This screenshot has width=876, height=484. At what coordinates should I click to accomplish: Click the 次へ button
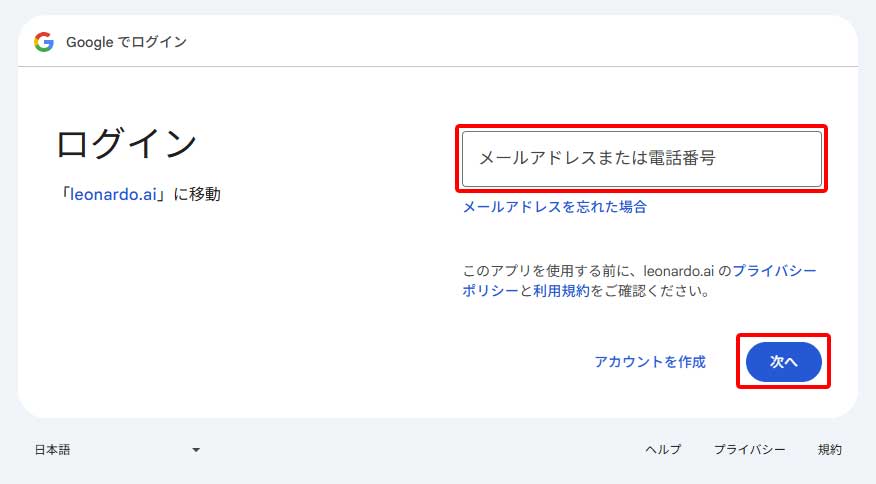(x=783, y=362)
